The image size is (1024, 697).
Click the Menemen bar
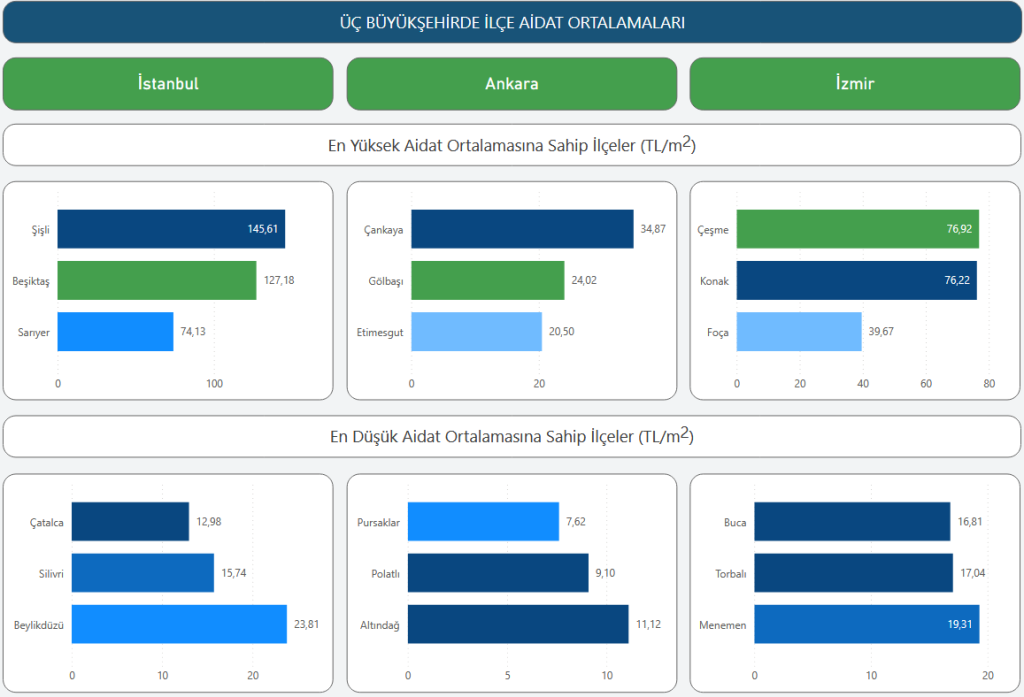pos(866,625)
